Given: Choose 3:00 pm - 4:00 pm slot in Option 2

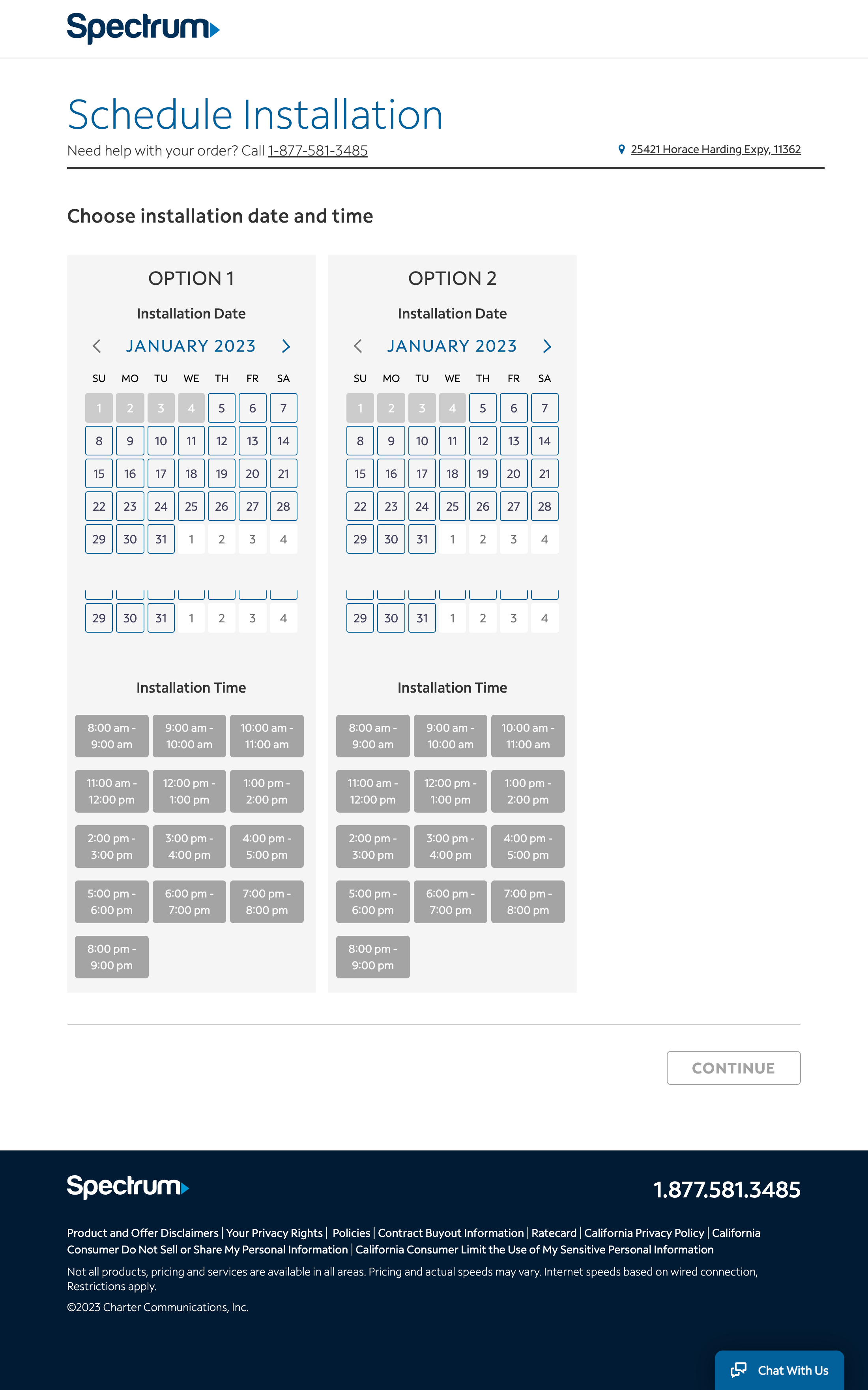Looking at the screenshot, I should pyautogui.click(x=450, y=846).
